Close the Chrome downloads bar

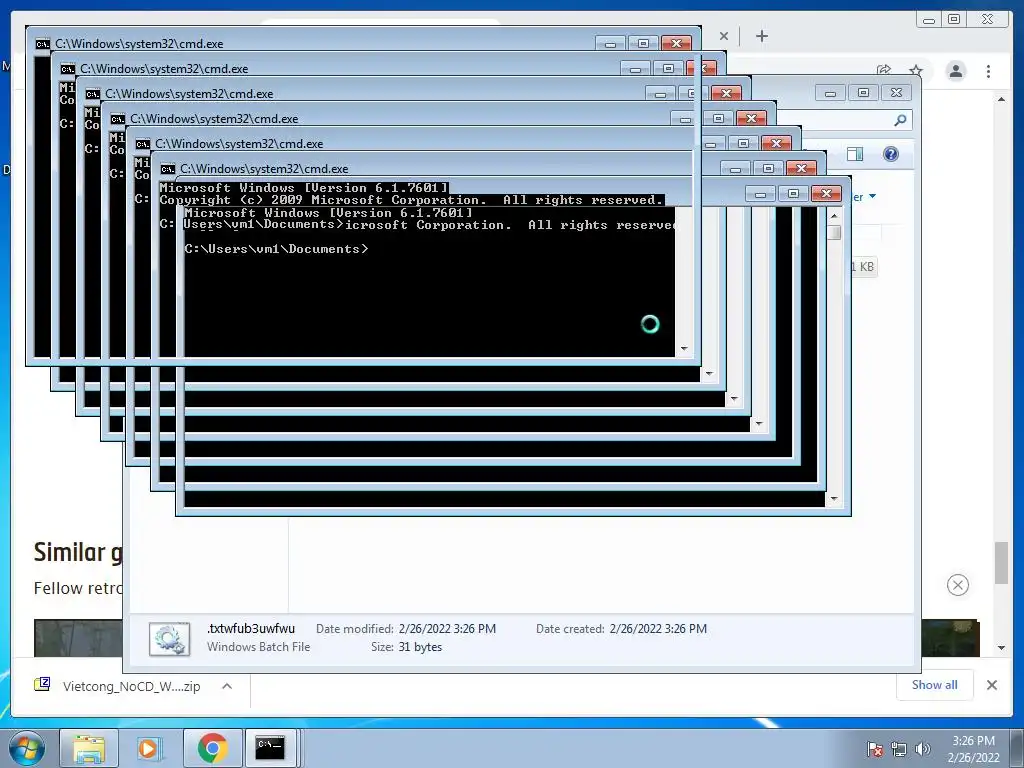coord(992,685)
